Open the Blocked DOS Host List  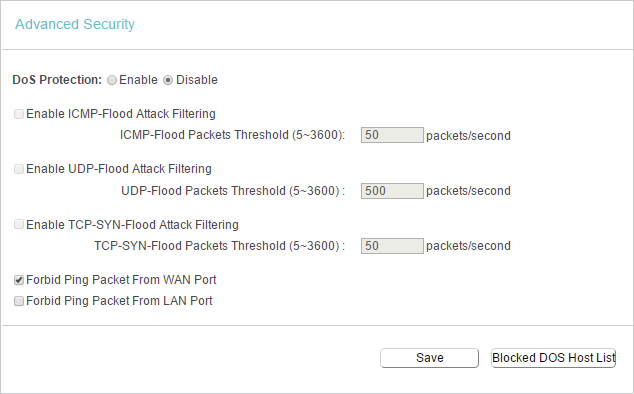click(x=554, y=358)
